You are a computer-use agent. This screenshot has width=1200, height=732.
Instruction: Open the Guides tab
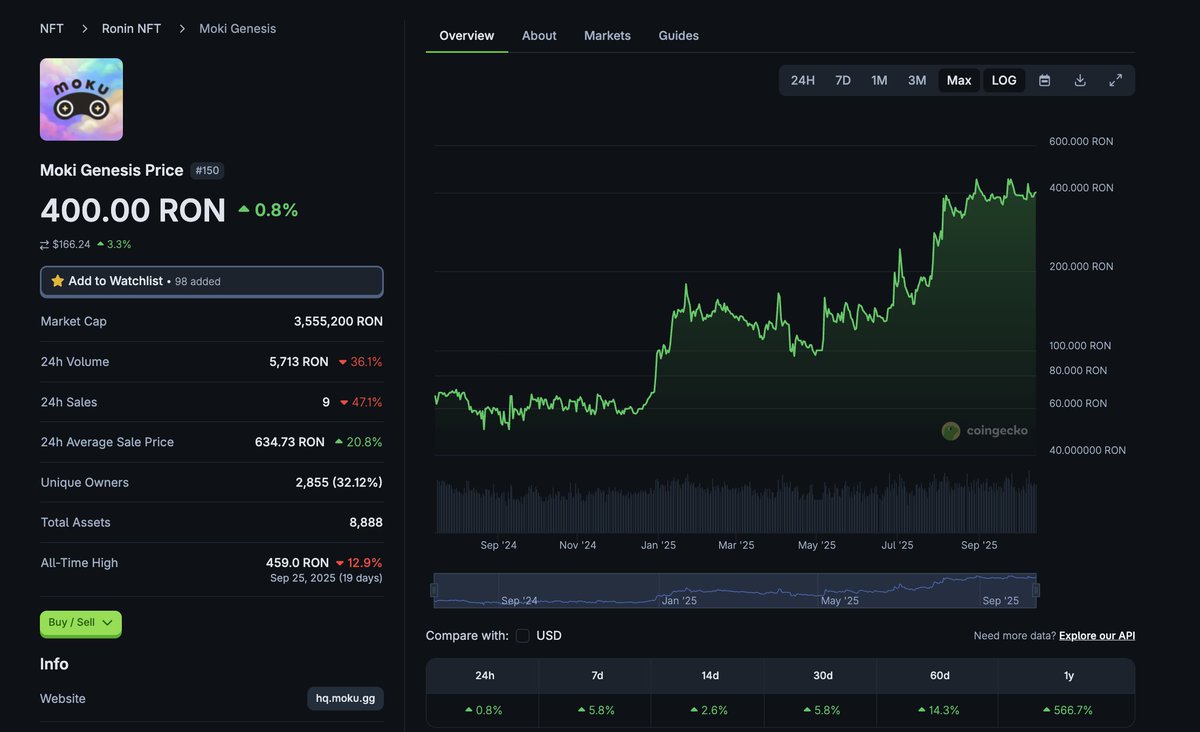(678, 35)
